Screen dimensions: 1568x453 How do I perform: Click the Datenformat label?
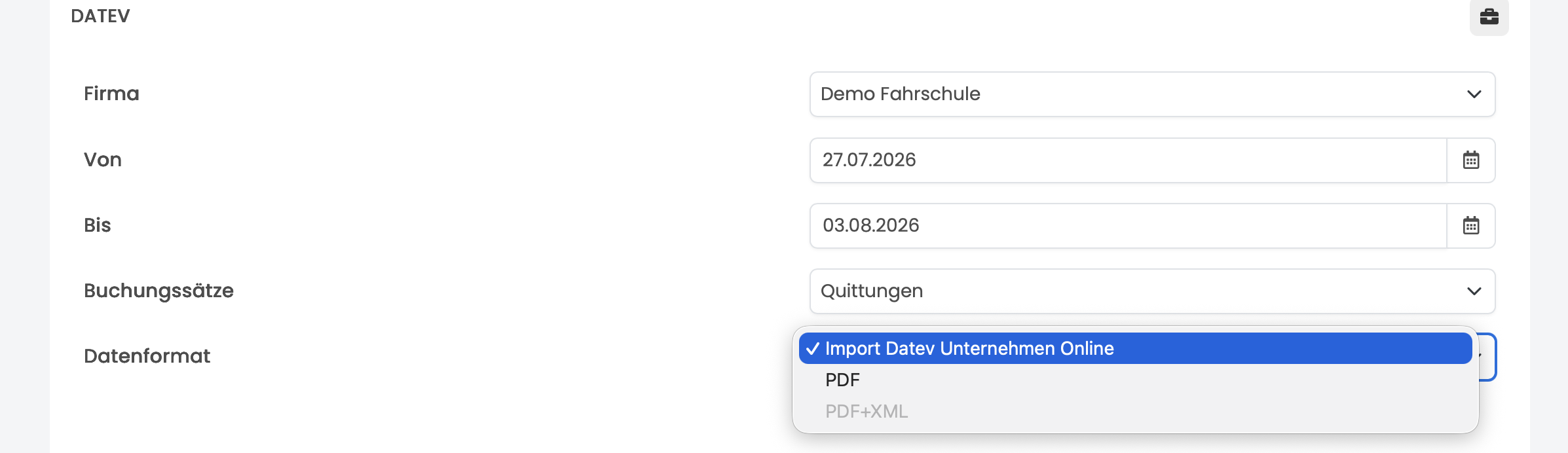147,356
